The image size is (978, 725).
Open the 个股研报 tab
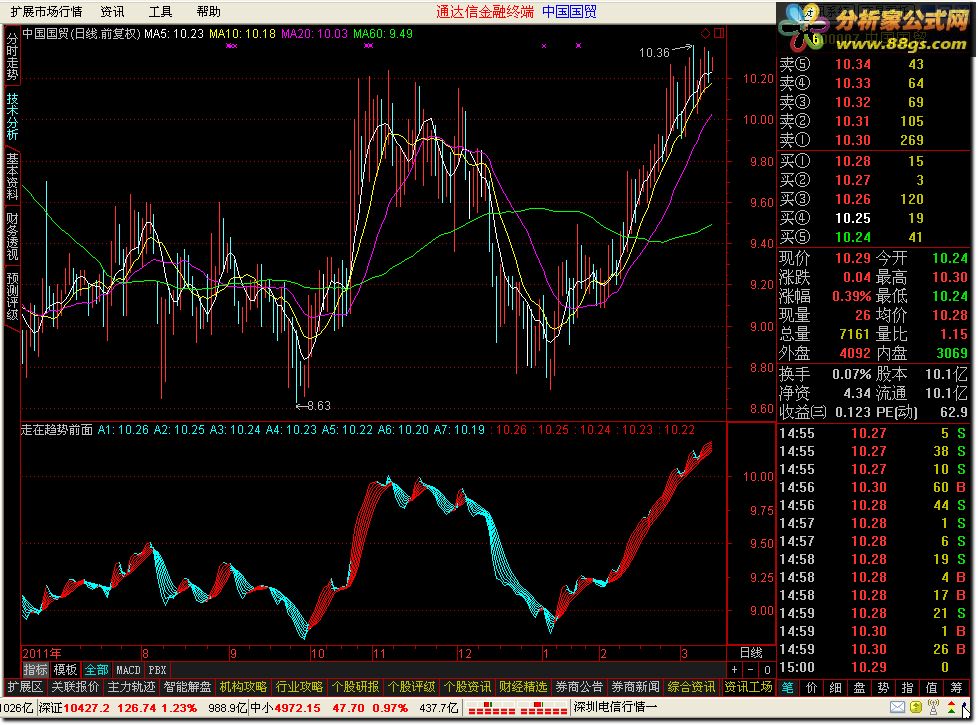point(356,687)
